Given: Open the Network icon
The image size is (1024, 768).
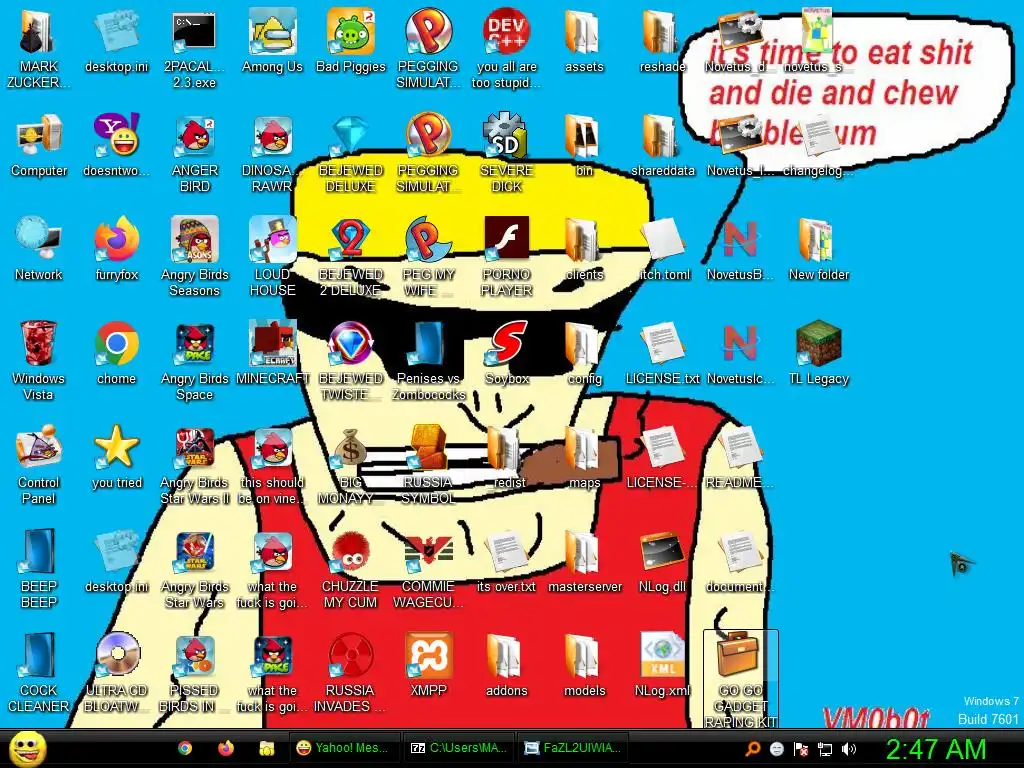Looking at the screenshot, I should [x=39, y=249].
